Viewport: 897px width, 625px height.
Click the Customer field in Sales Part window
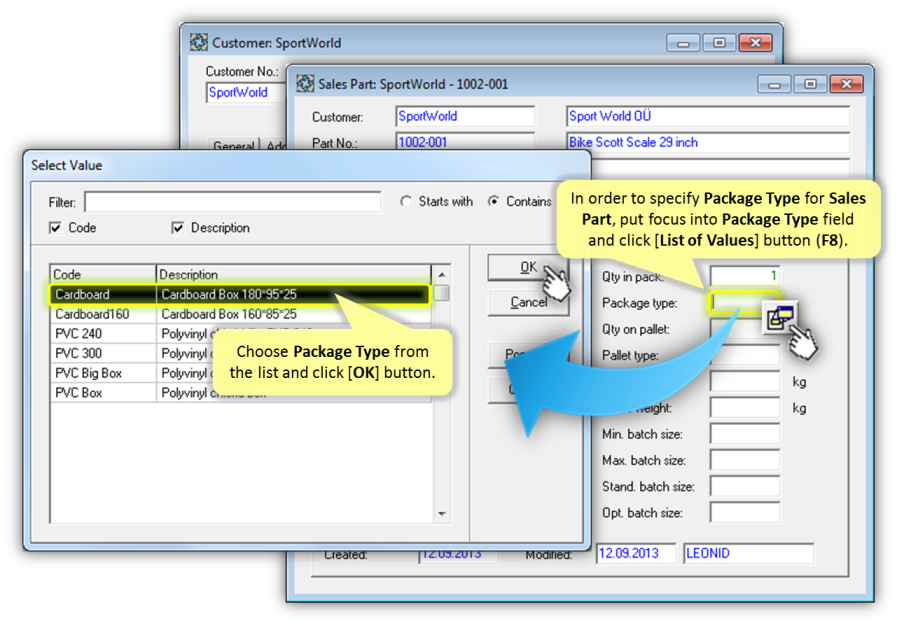tap(465, 116)
